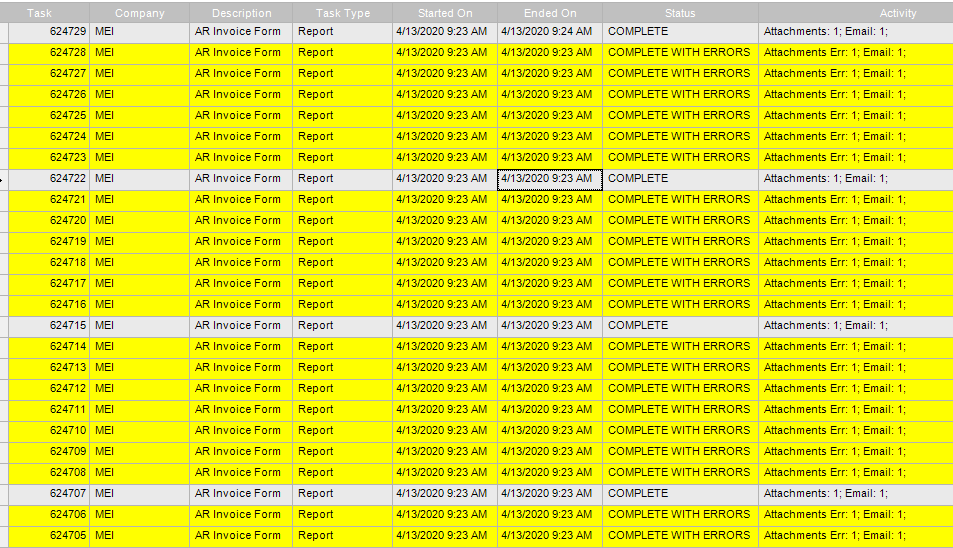
Task: Select focused Ended On cell in row 624722
Action: tap(550, 179)
